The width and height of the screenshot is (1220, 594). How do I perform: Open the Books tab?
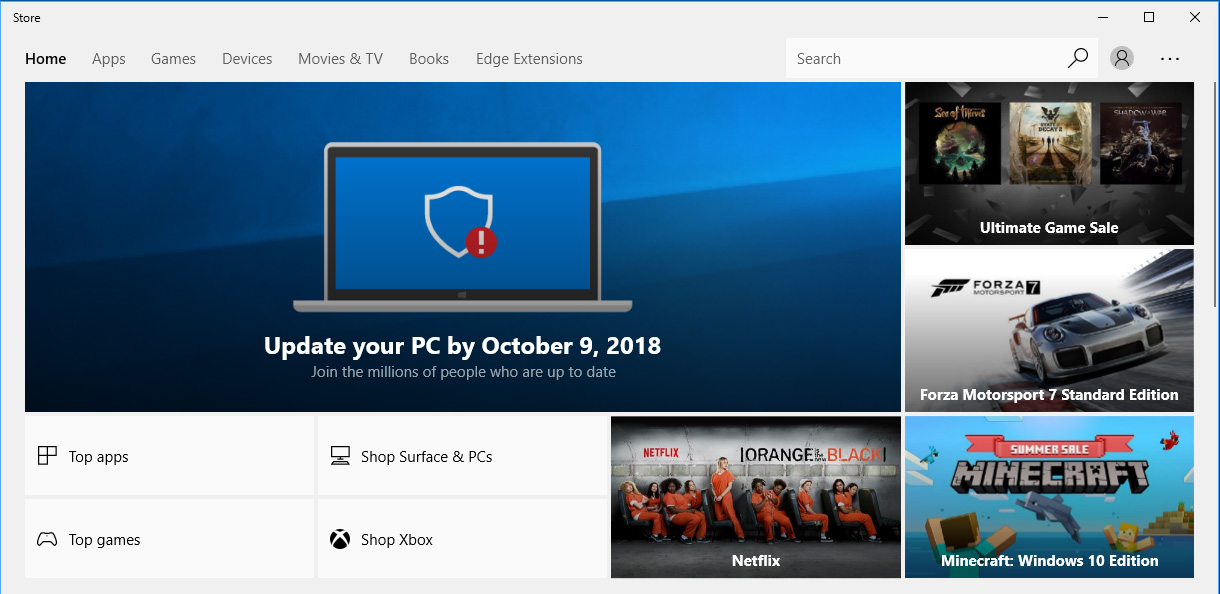pos(429,59)
